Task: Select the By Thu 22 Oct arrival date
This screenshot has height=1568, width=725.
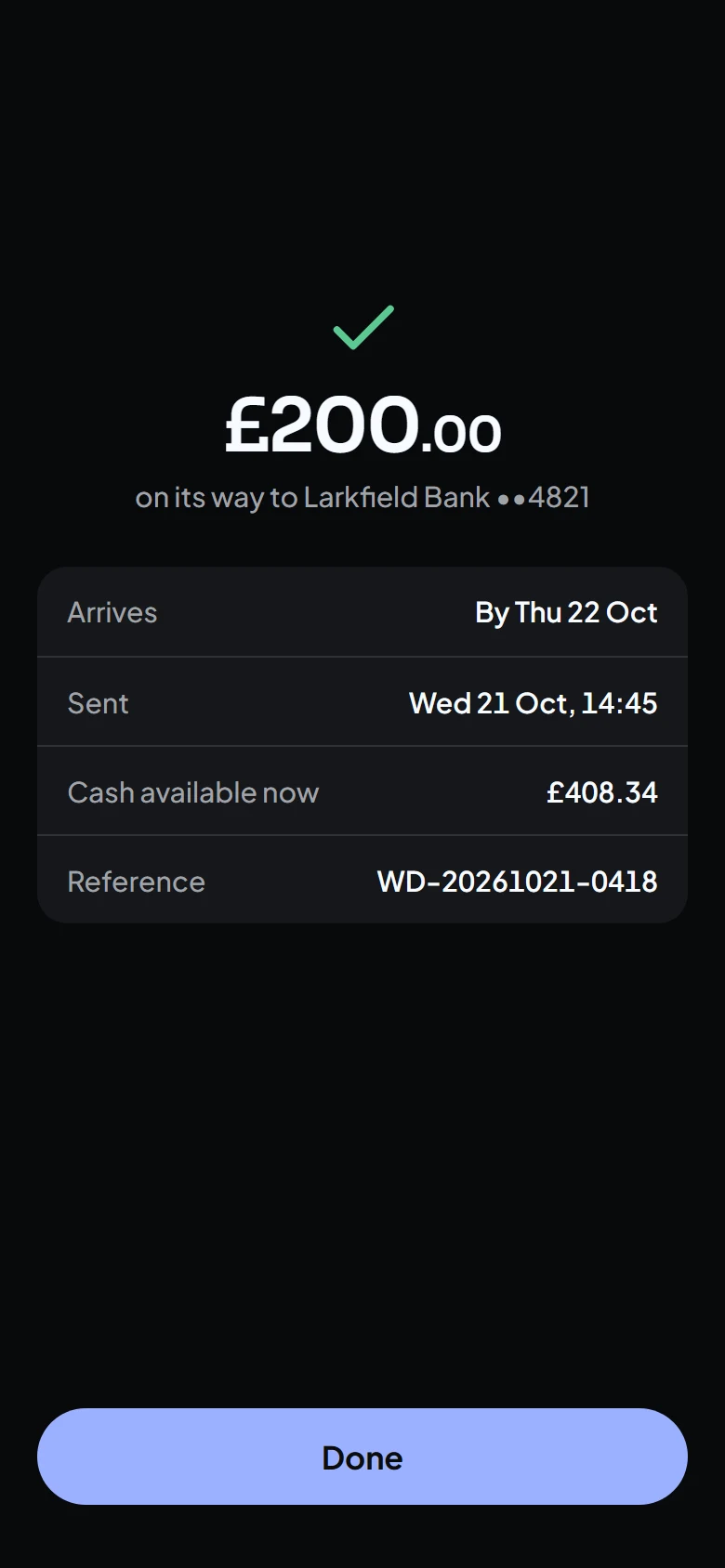Action: coord(566,612)
